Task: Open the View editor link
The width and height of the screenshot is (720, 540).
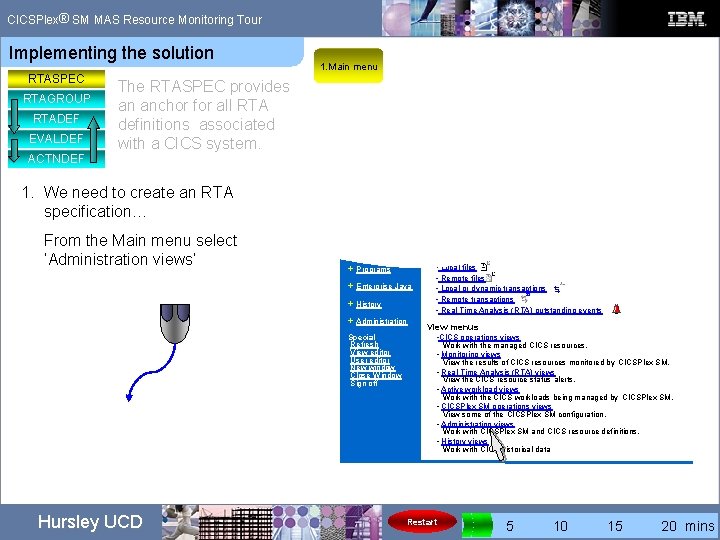Action: click(370, 352)
